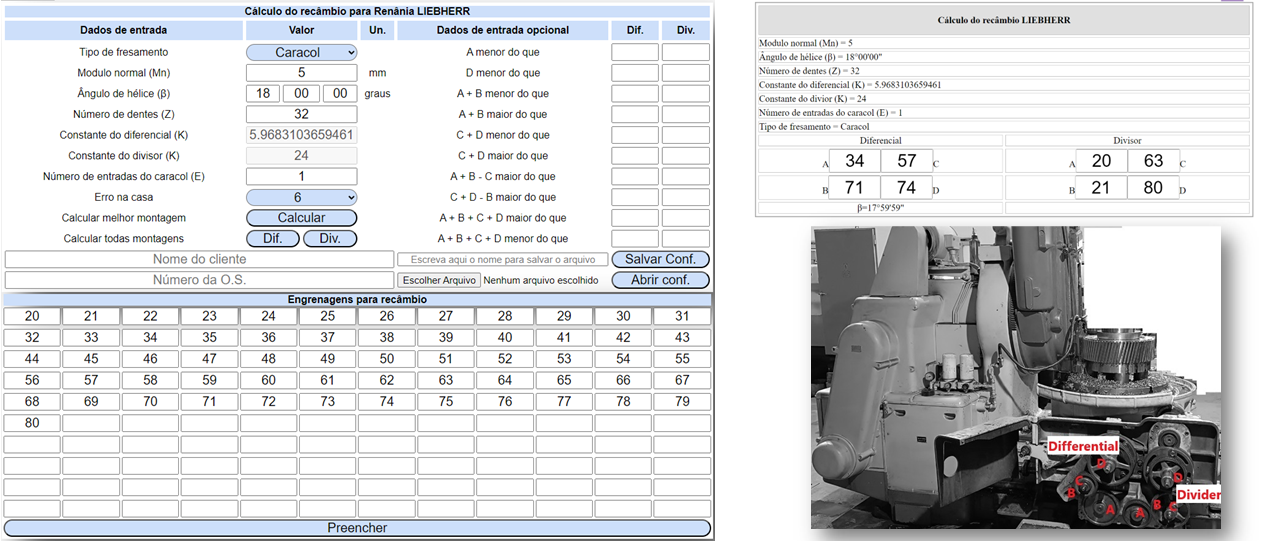1280x541 pixels.
Task: Click the helix angle minutes field
Action: point(303,93)
